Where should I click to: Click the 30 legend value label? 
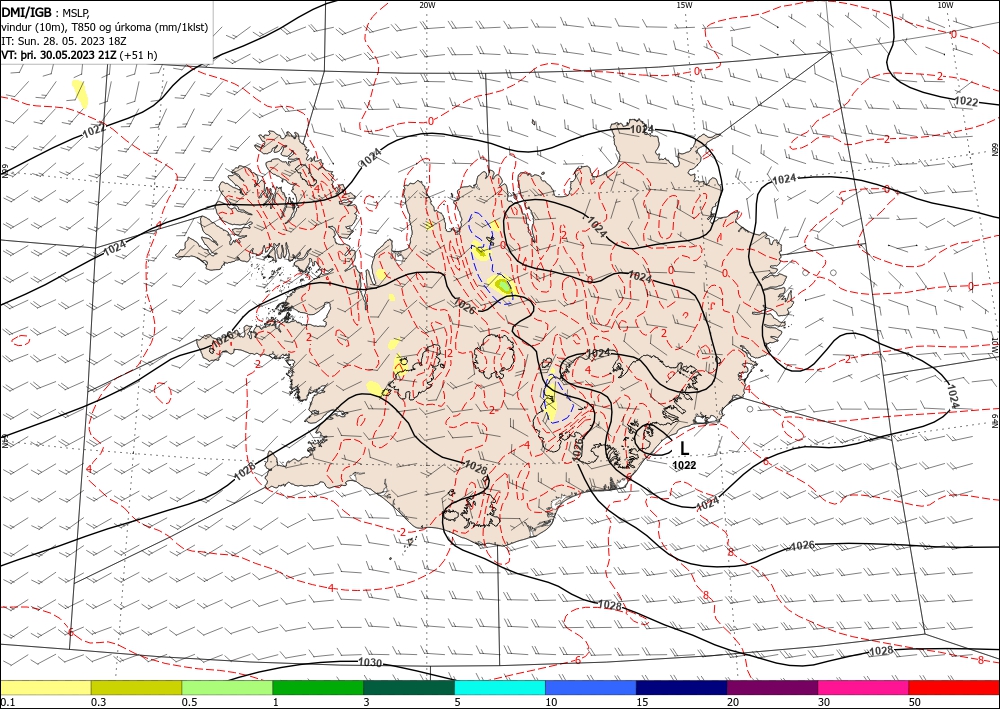point(824,702)
